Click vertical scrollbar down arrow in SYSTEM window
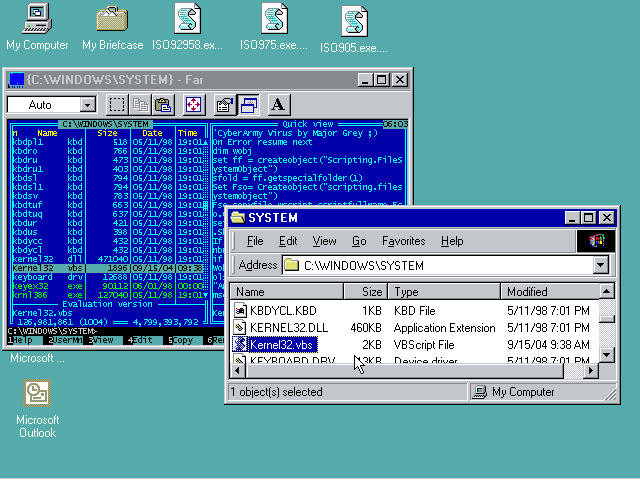Screen dimensions: 640x480 pos(607,355)
